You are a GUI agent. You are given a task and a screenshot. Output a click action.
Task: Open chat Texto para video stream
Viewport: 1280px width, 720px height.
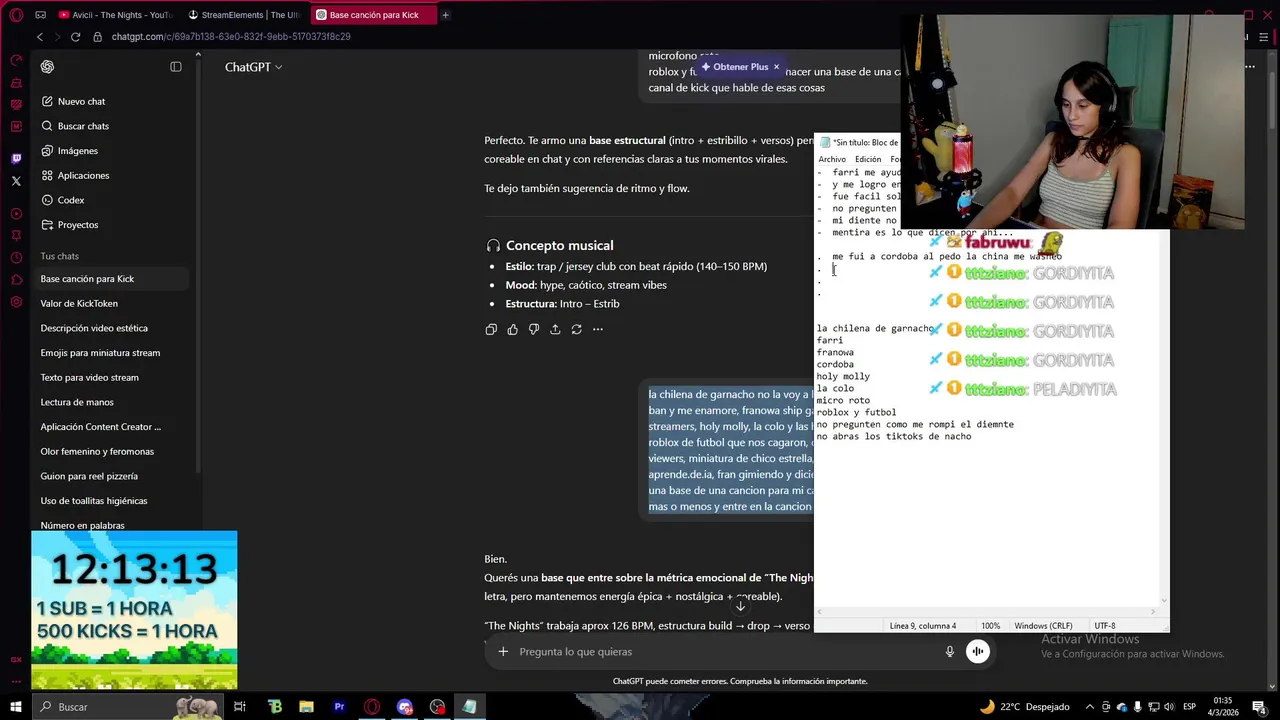click(89, 377)
